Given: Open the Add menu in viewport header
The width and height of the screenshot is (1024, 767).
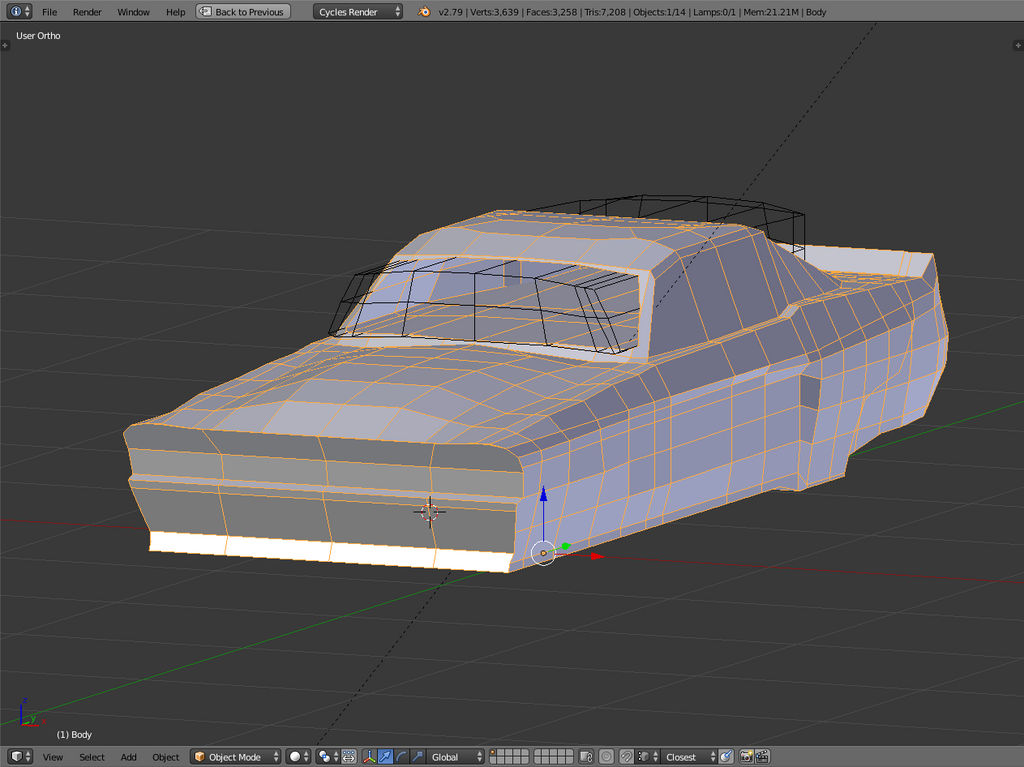Looking at the screenshot, I should (129, 757).
